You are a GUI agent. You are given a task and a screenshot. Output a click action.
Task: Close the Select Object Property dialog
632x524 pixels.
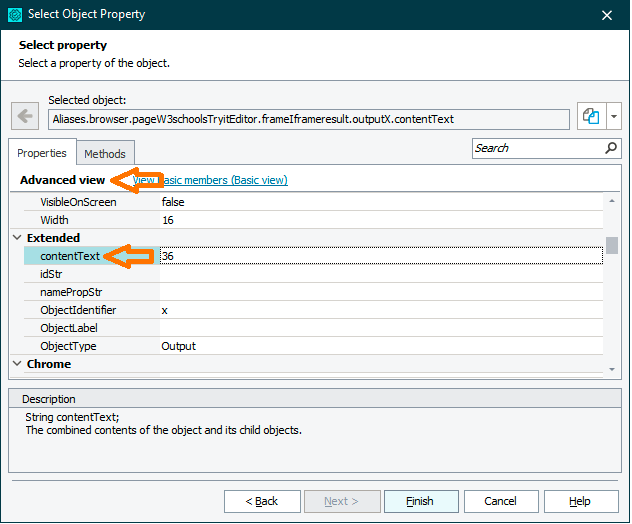(606, 14)
